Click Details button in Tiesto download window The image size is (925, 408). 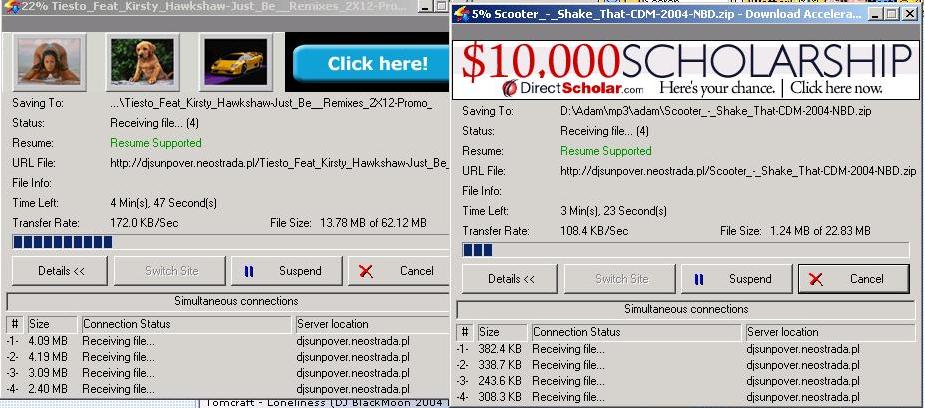tap(60, 271)
